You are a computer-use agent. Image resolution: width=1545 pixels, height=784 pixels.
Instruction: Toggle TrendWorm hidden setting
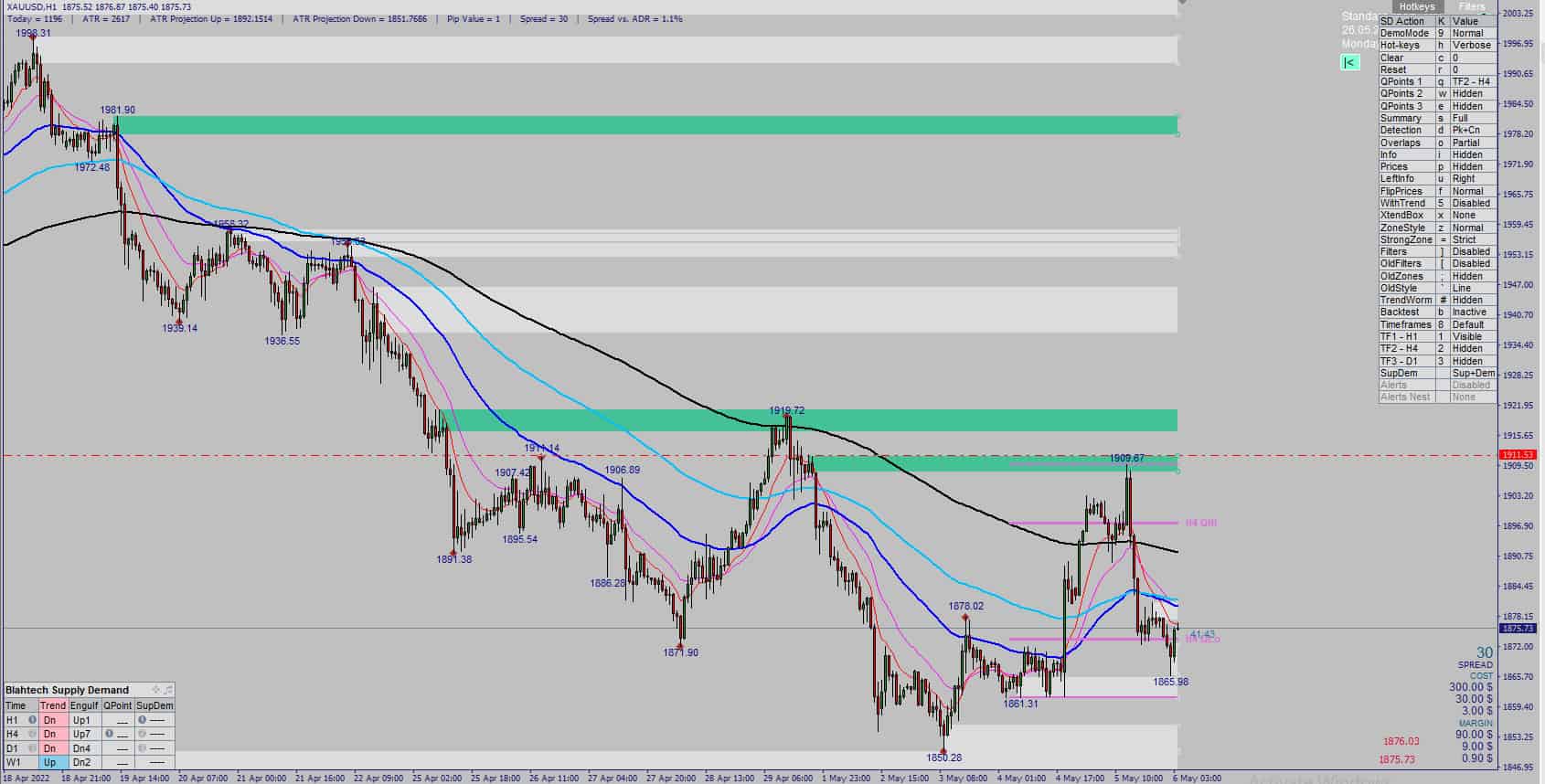coord(1473,300)
